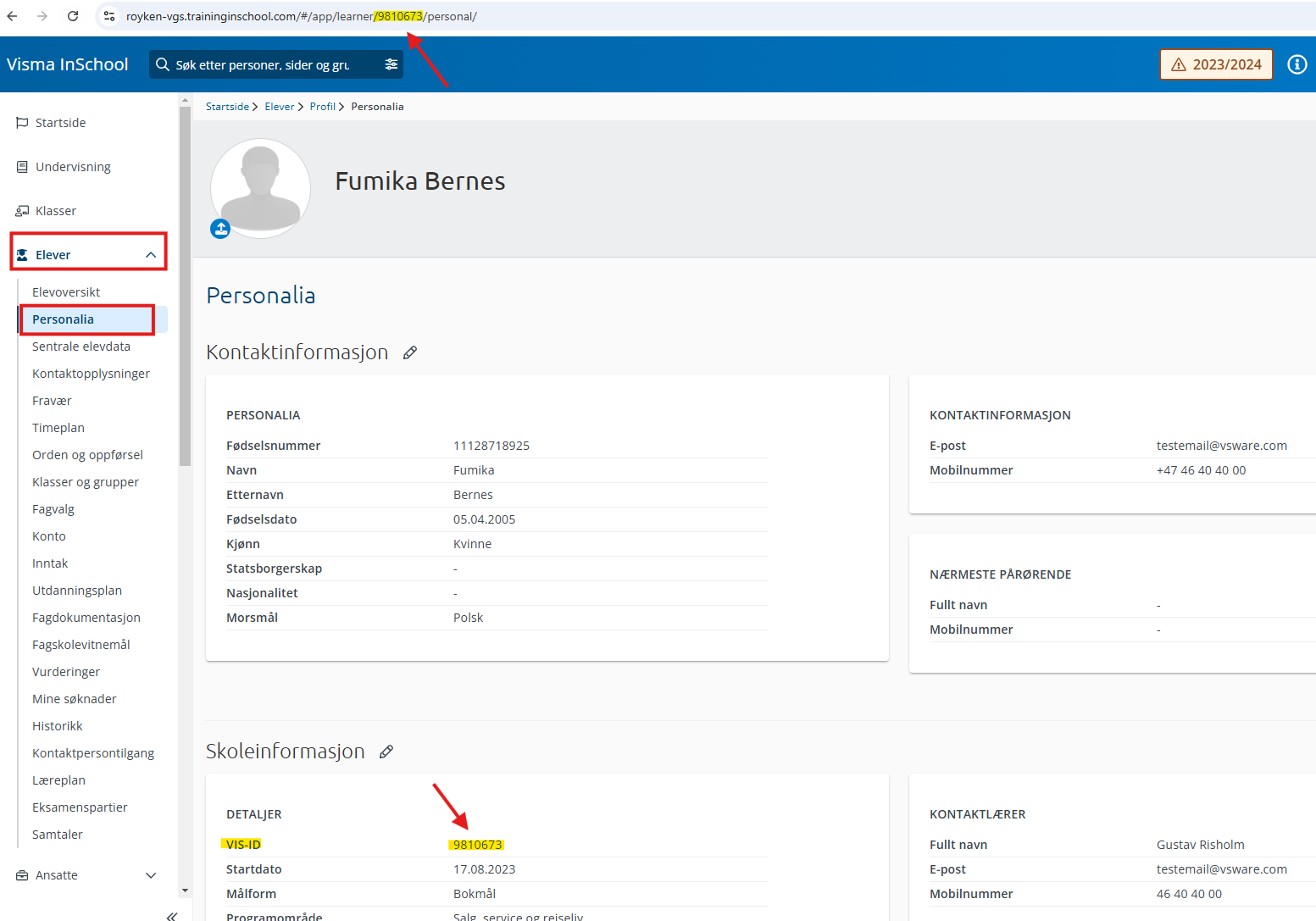1316x921 pixels.
Task: Open Startside in the sidebar
Action: click(x=60, y=123)
